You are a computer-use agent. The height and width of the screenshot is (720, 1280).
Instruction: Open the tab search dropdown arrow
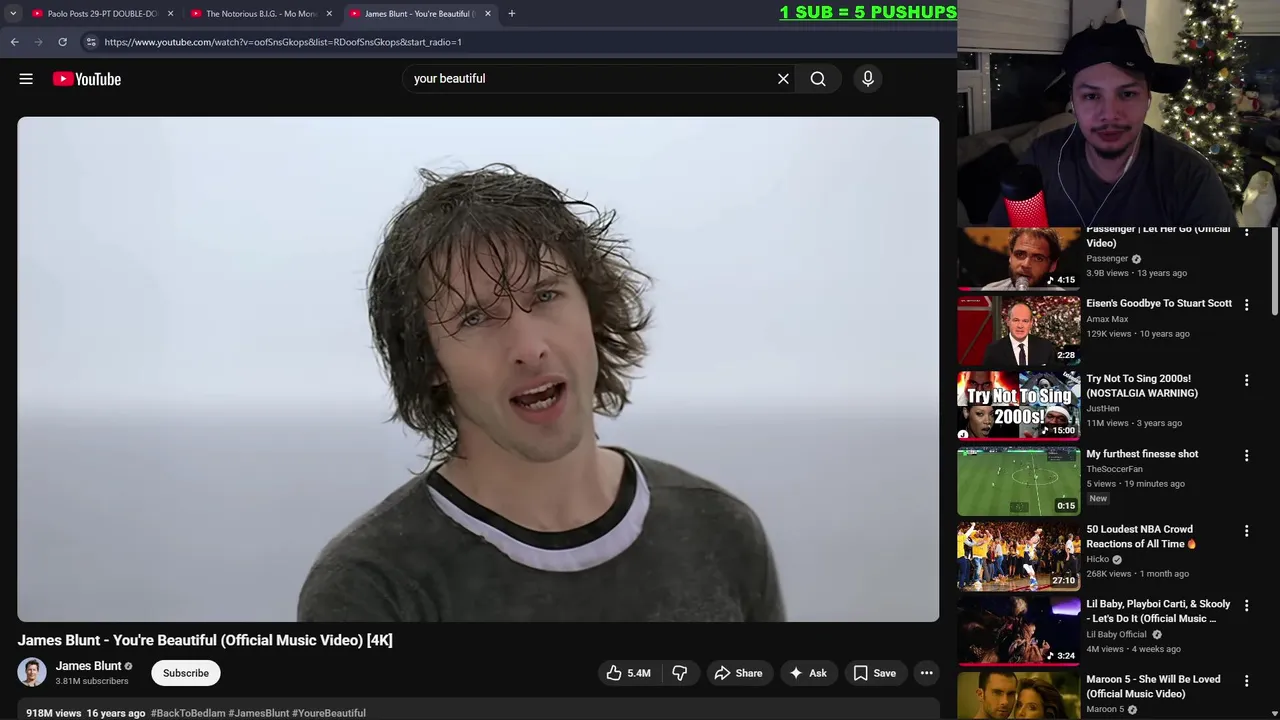coord(13,13)
